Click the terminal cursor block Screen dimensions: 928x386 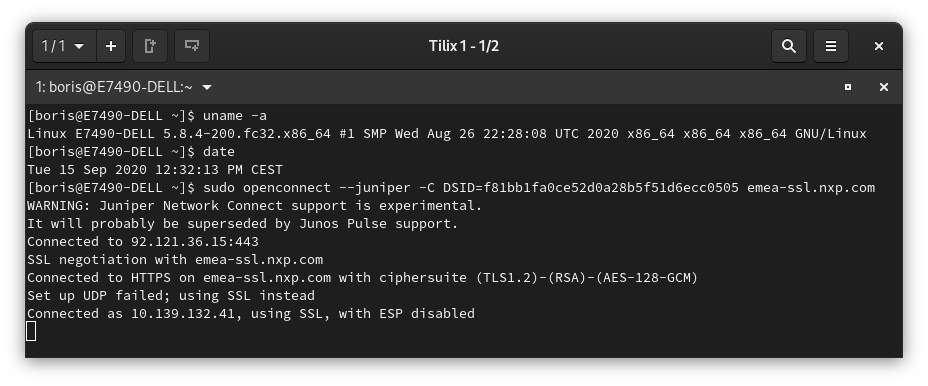tap(31, 332)
